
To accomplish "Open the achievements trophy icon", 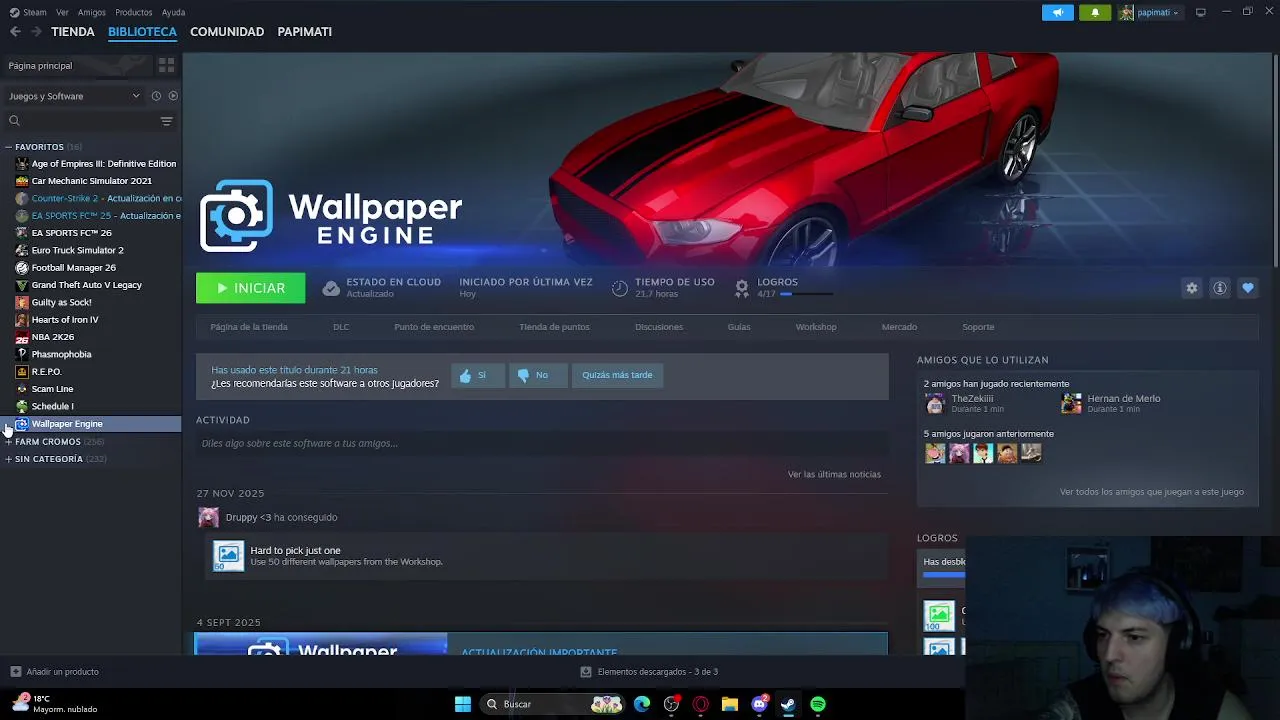I will pyautogui.click(x=742, y=288).
